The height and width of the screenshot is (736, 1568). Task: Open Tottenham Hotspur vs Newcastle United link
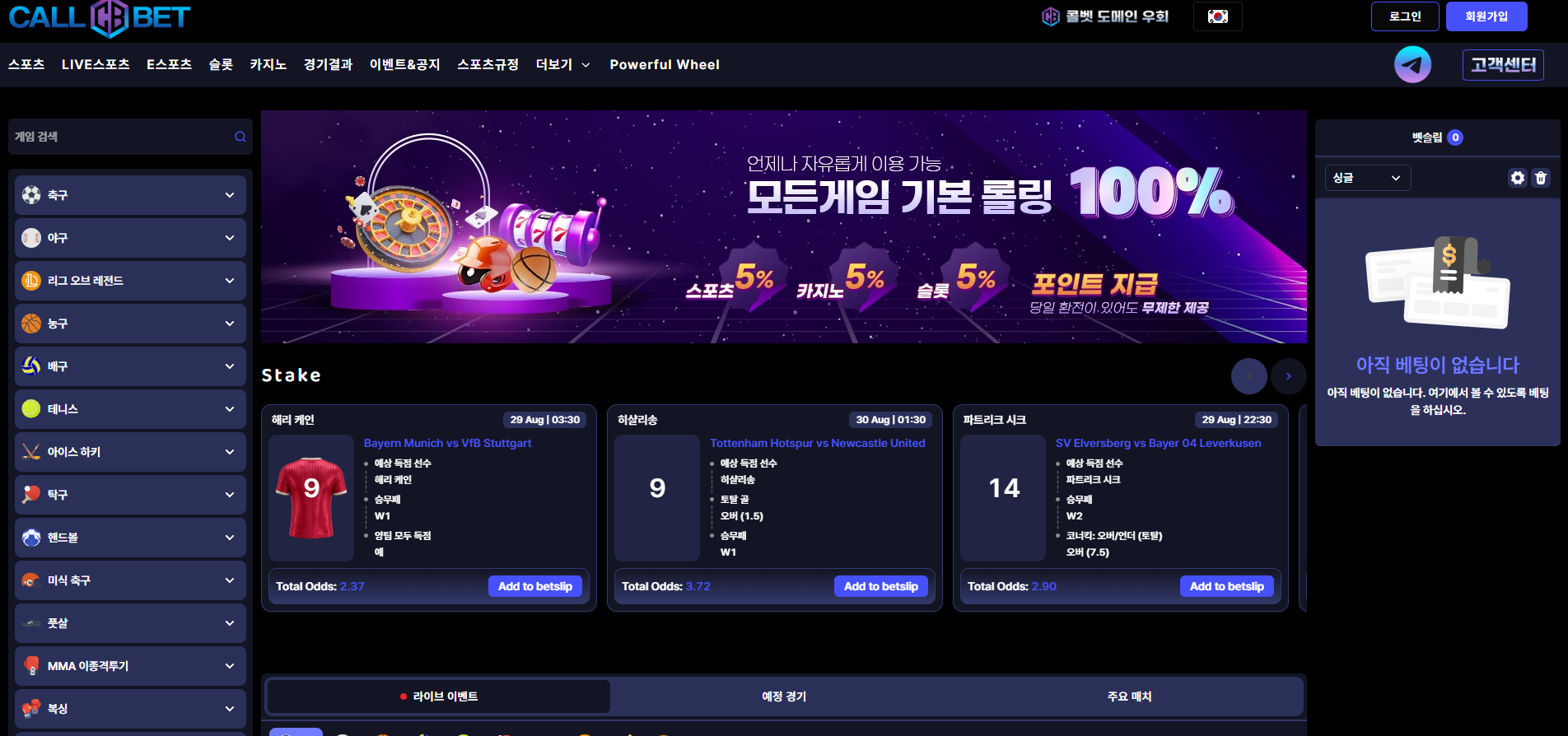tap(818, 443)
